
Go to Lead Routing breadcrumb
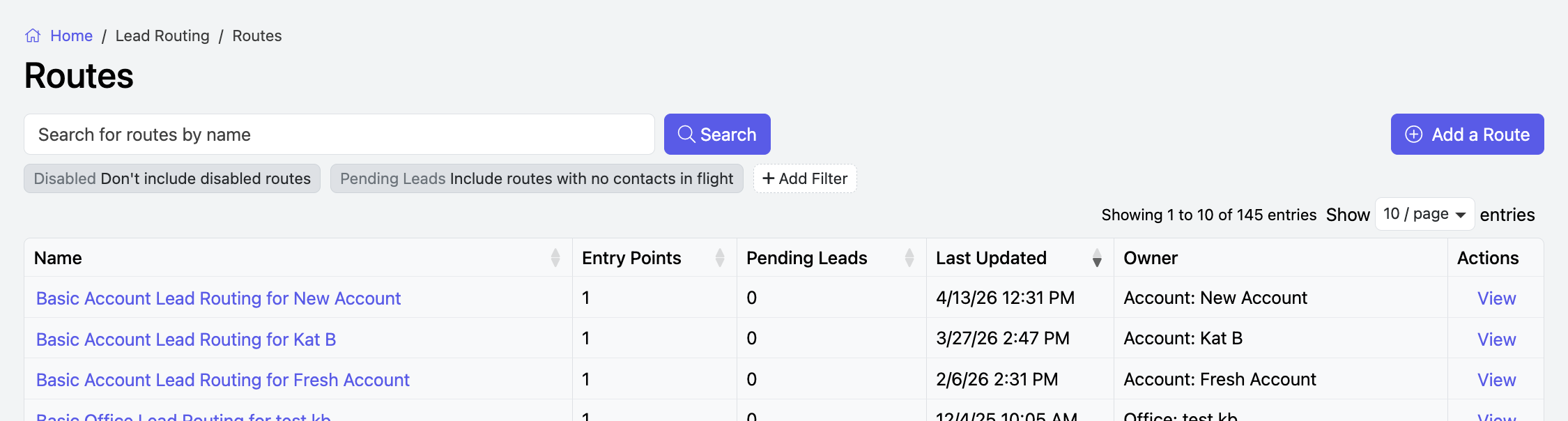(162, 36)
